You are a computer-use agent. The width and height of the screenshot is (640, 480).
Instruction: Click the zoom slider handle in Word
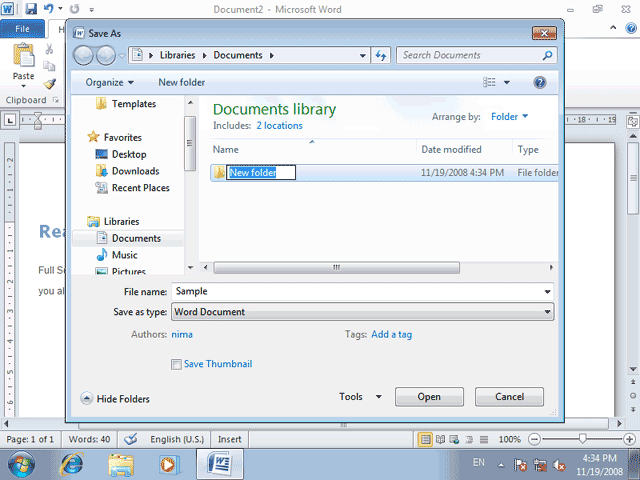coord(582,439)
